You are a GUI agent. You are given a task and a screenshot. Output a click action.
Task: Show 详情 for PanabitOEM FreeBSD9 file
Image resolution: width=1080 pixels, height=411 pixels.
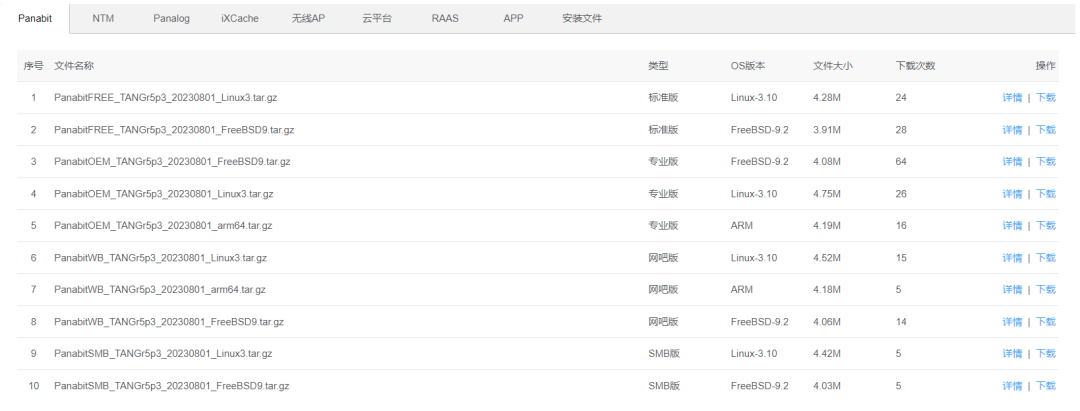[1012, 162]
